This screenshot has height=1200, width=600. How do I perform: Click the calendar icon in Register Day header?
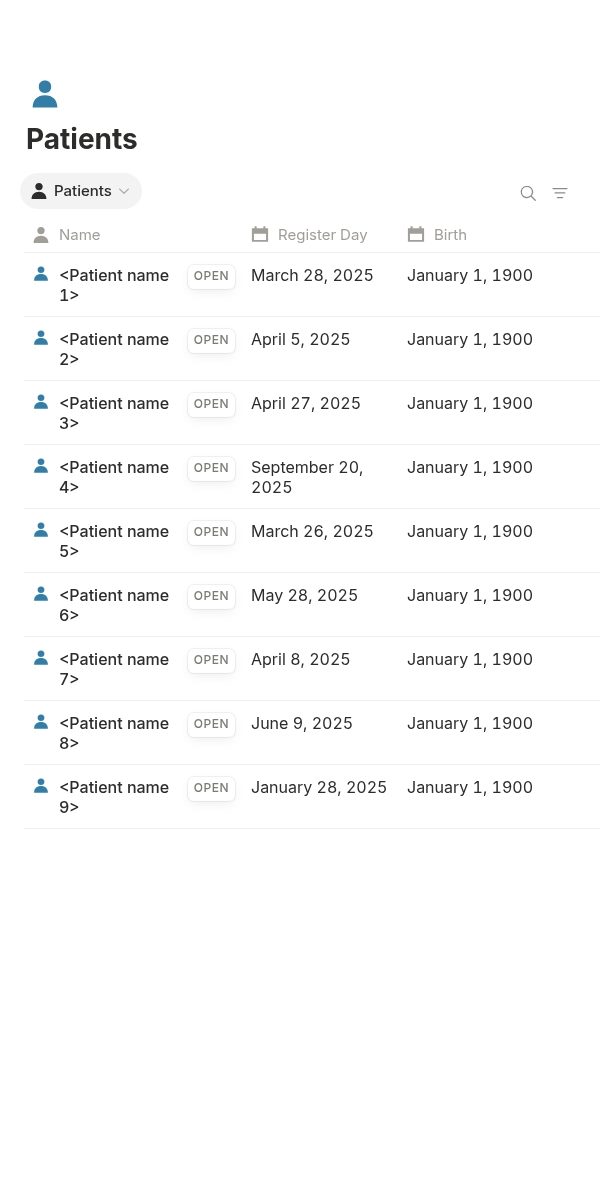(x=260, y=234)
